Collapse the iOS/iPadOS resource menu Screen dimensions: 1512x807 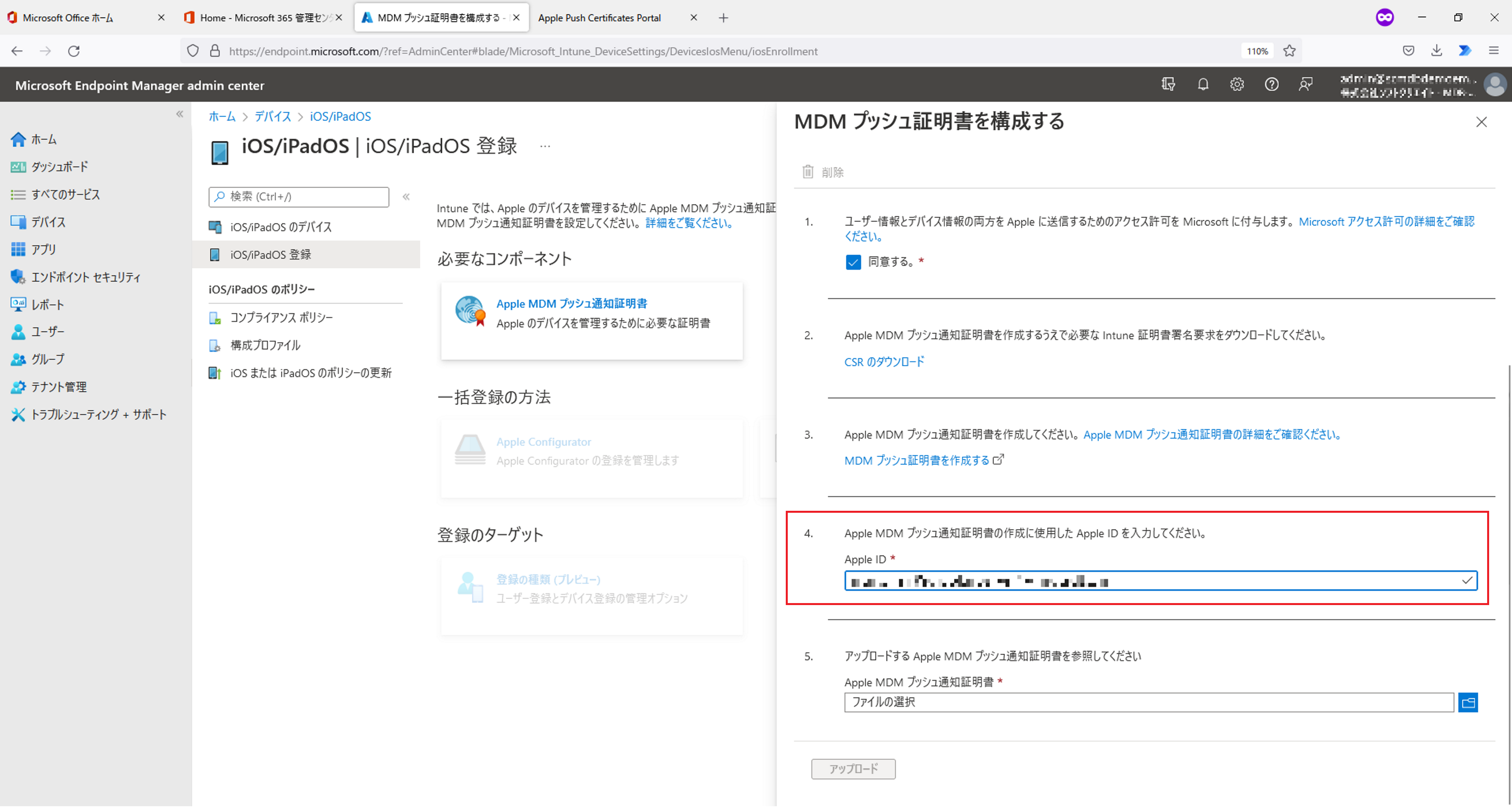tap(406, 196)
